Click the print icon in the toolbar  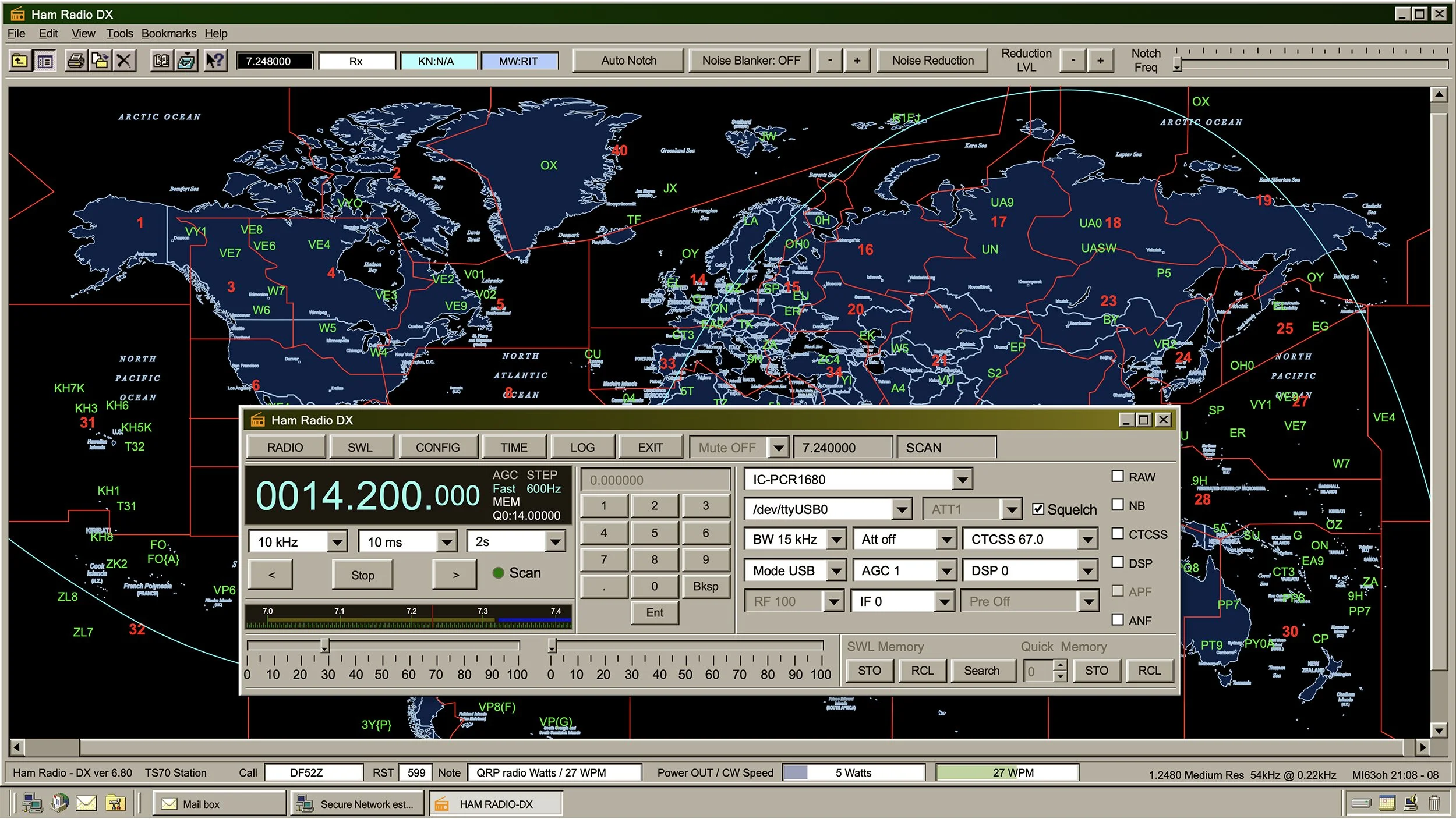75,60
